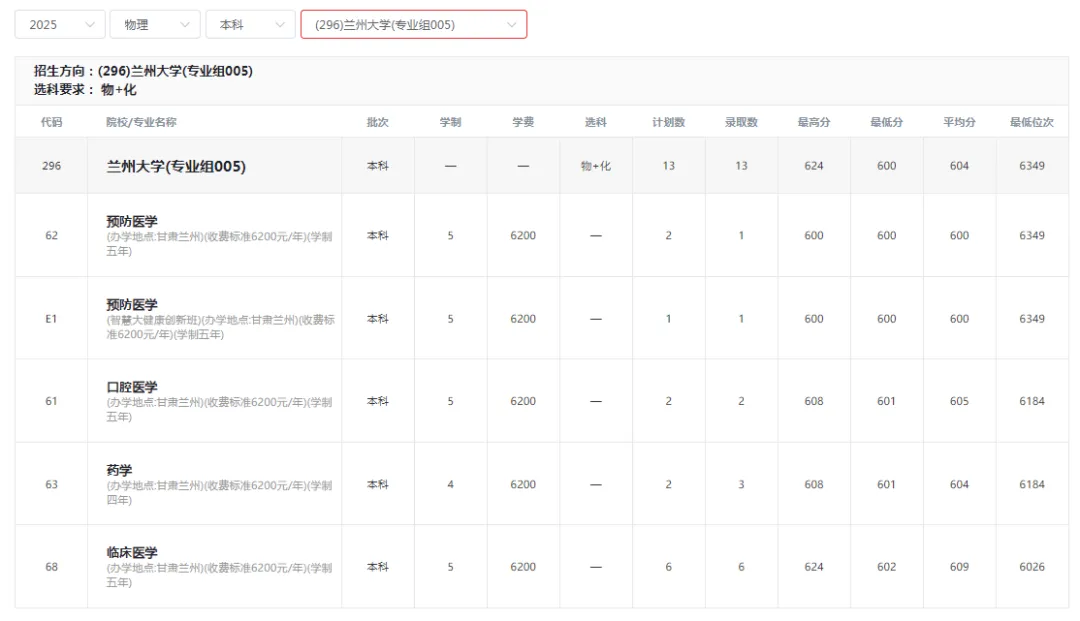Viewport: 1080px width, 621px height.
Task: Open the 物理 subject dropdown
Action: (x=155, y=25)
